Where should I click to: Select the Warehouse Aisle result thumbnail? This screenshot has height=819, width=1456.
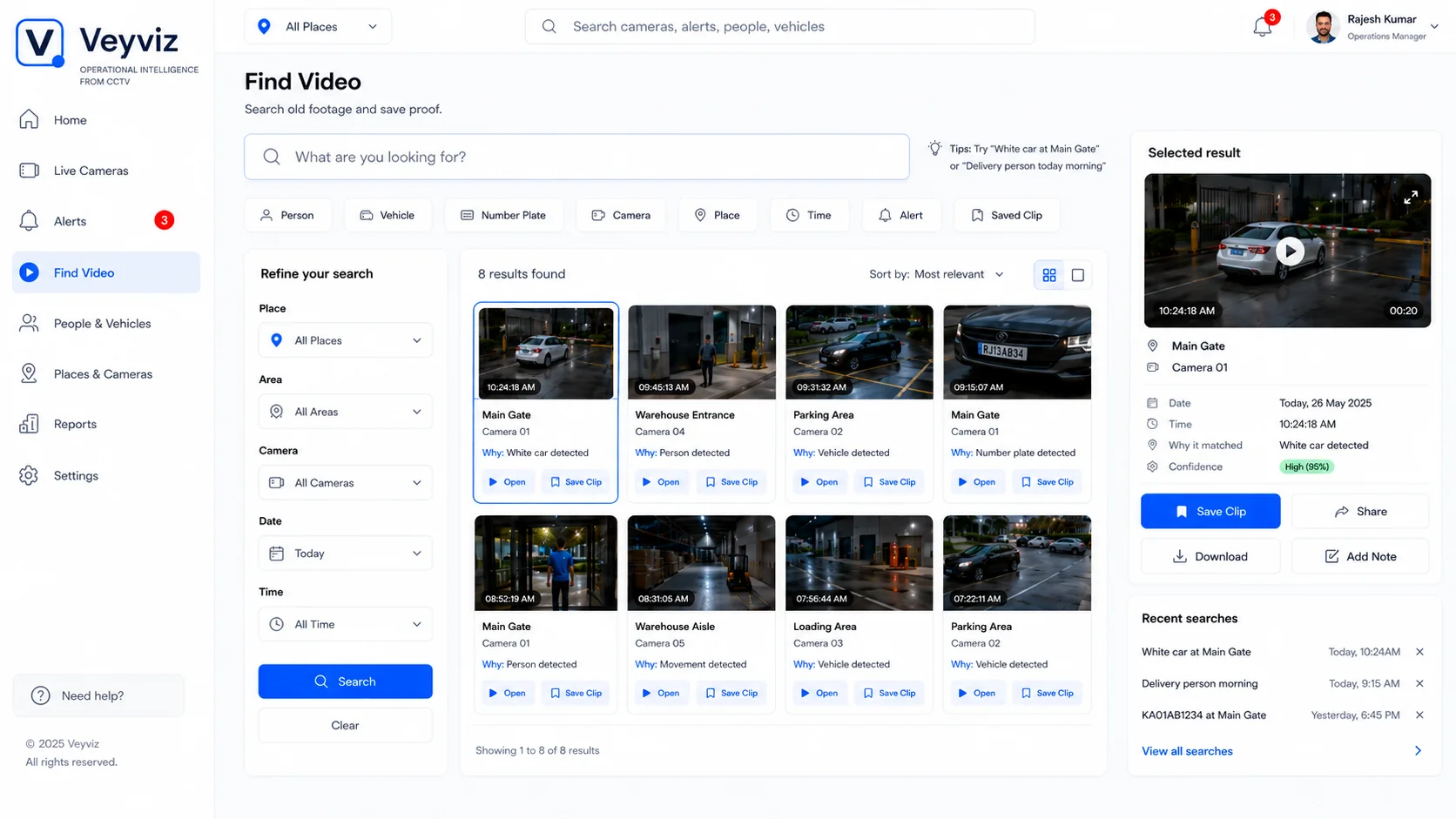[702, 563]
